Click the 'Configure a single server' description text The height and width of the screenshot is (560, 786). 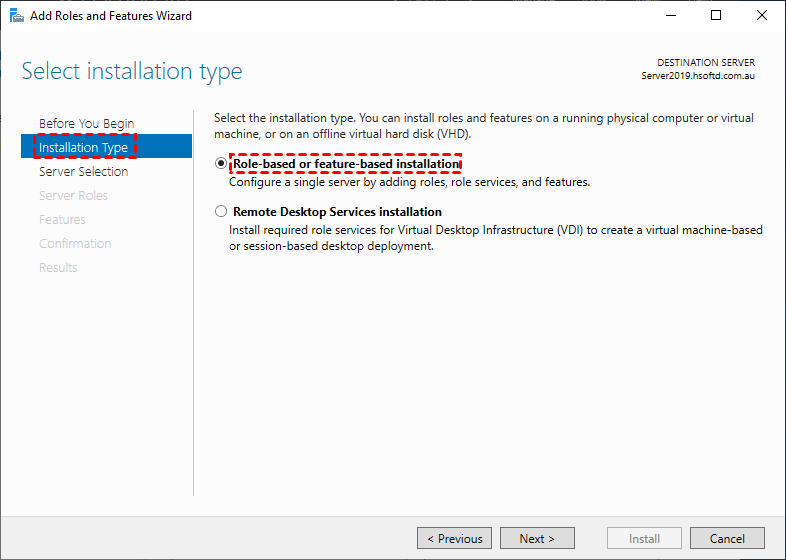click(x=410, y=182)
